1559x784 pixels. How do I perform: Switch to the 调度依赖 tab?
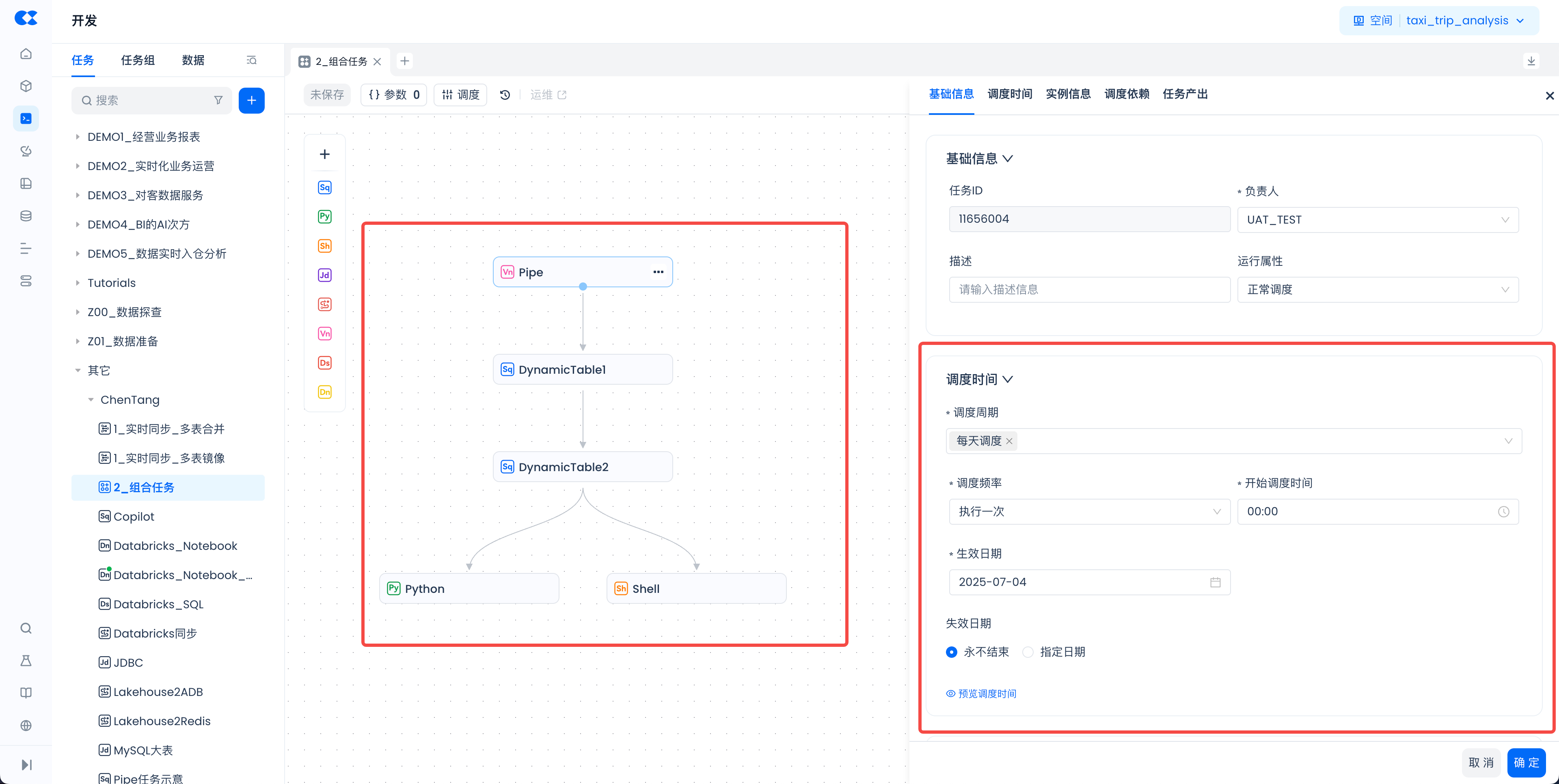coord(1126,95)
